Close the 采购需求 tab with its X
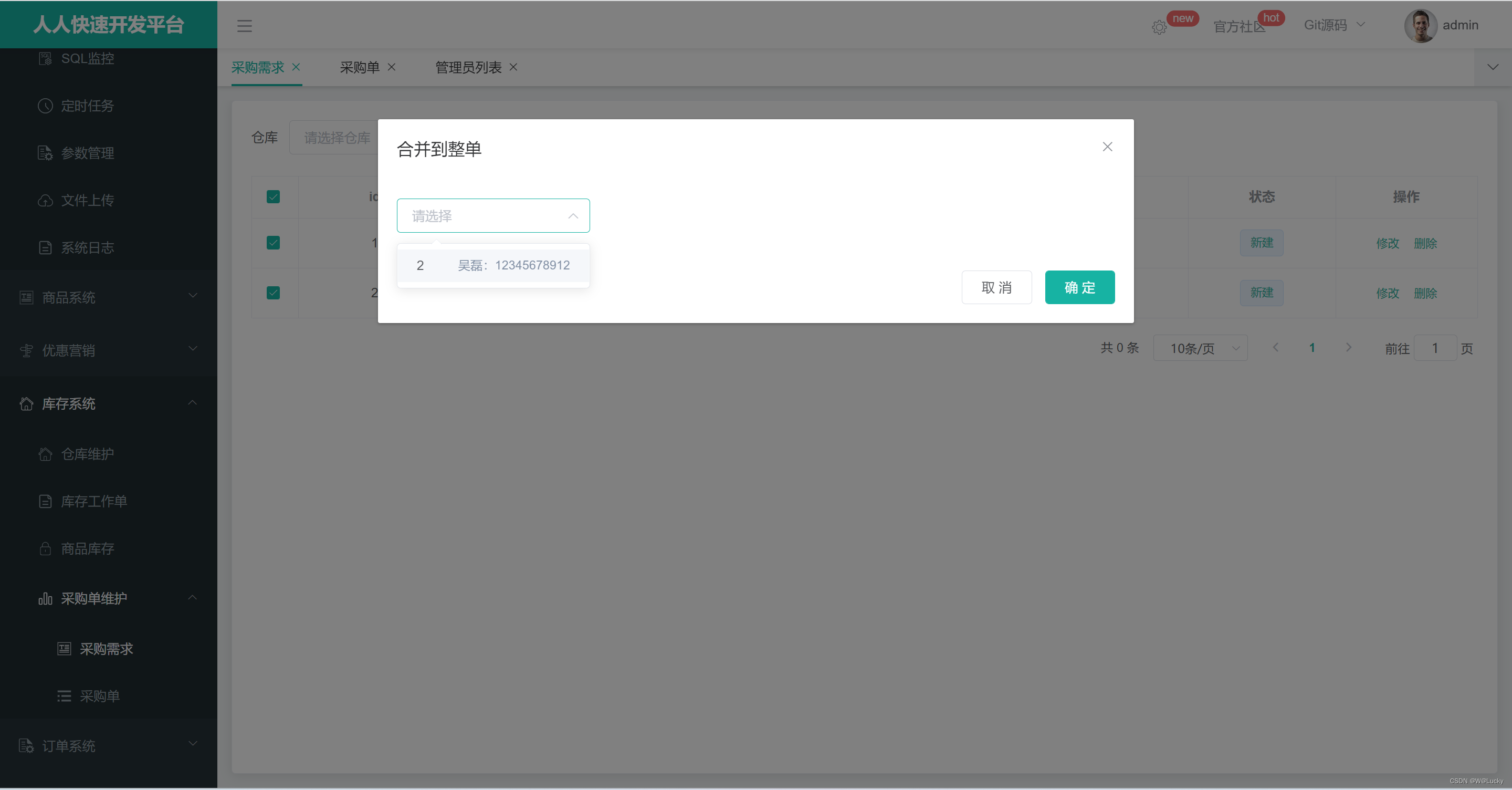 297,67
